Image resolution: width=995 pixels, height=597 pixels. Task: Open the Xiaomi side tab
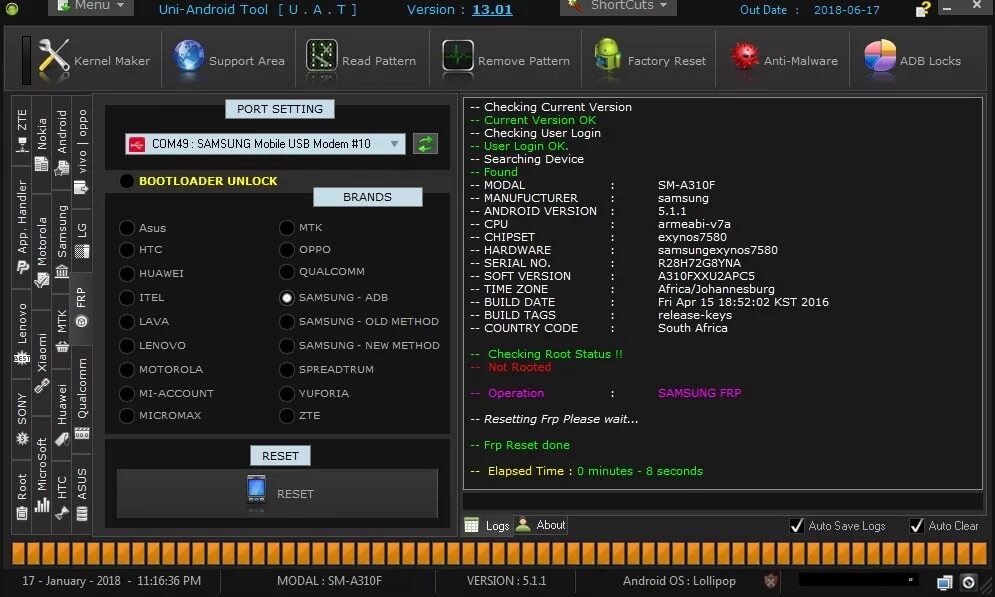point(41,362)
